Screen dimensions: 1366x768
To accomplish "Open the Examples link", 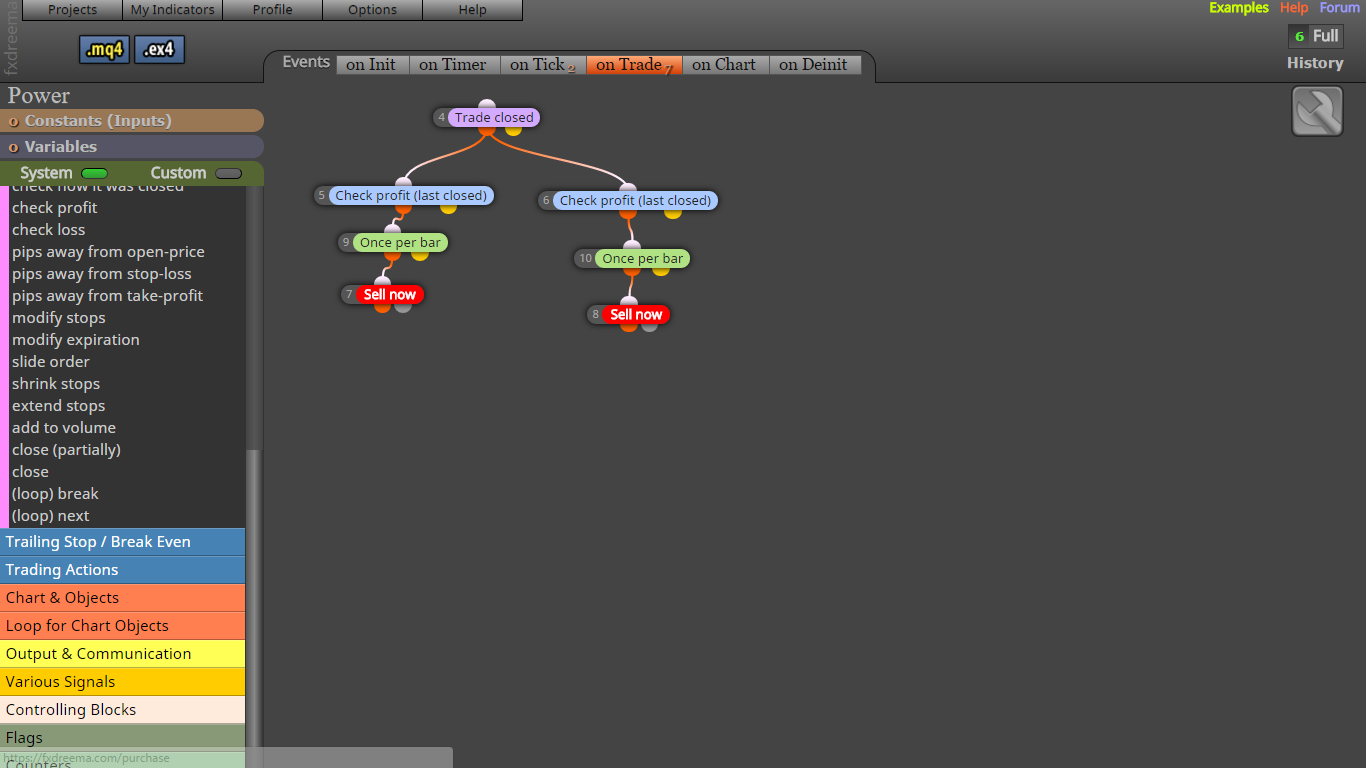I will coord(1239,8).
